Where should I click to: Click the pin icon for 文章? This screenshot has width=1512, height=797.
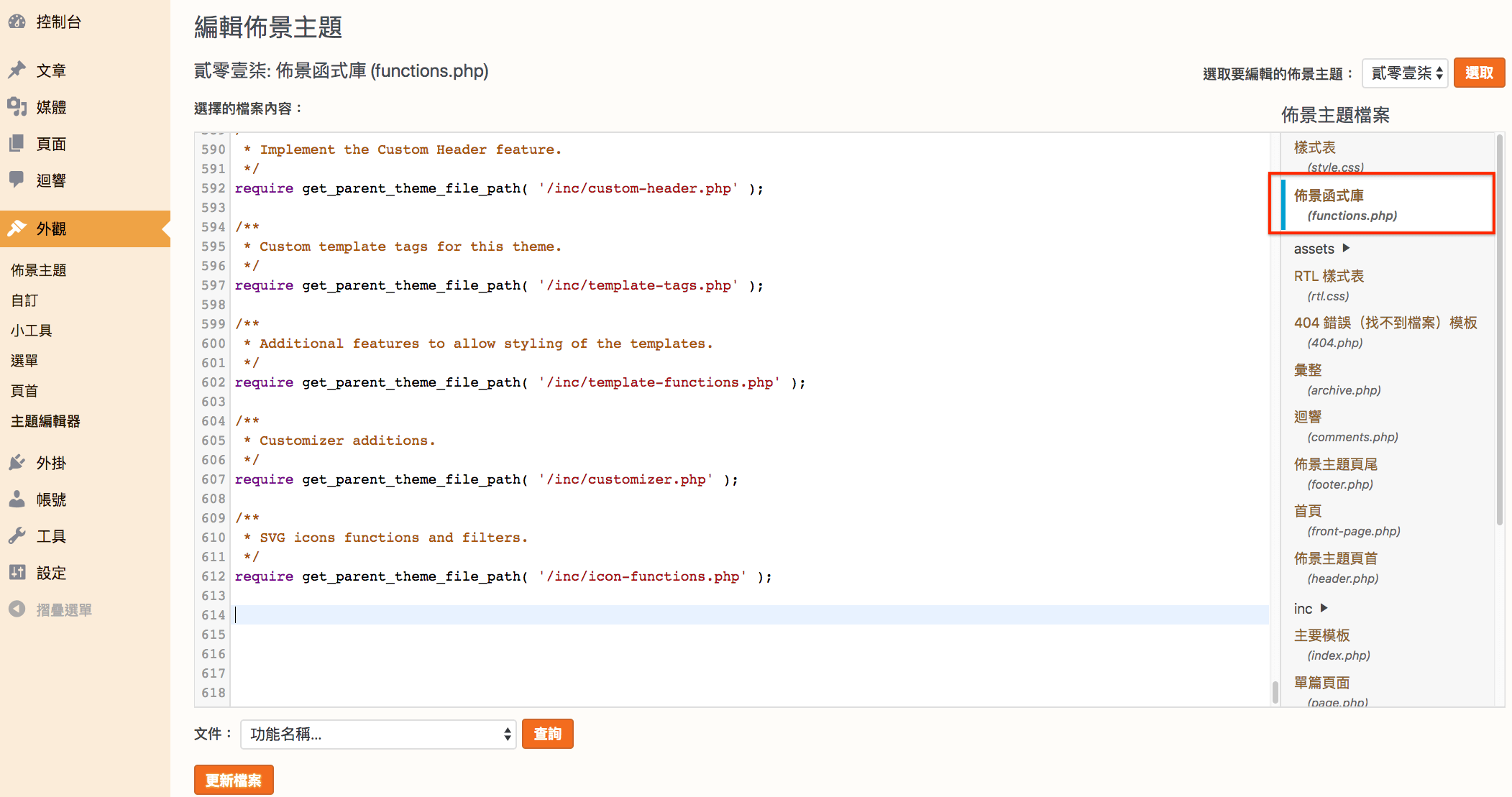(x=17, y=70)
